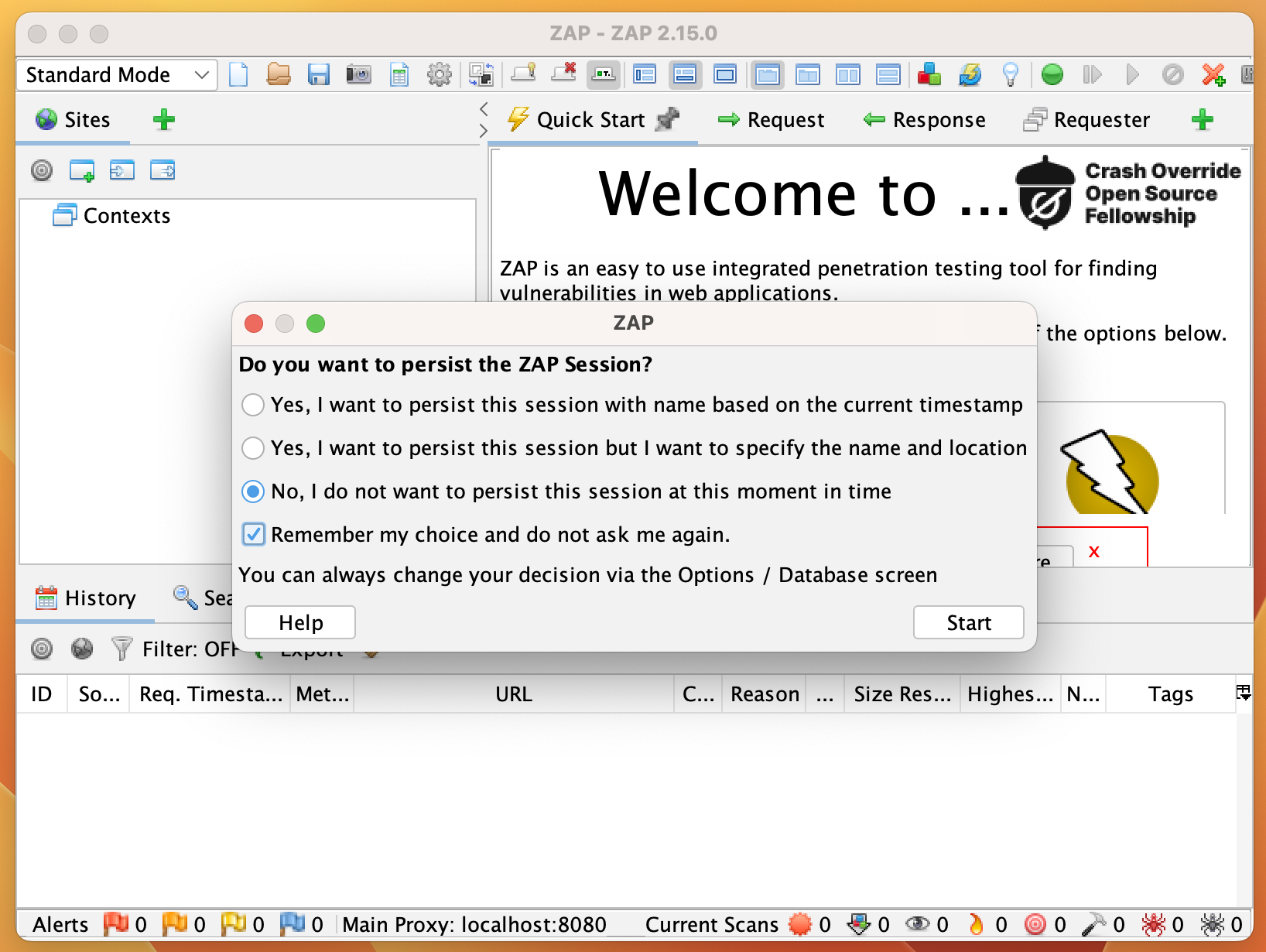1266x952 pixels.
Task: Generate a report using the report icon
Action: [x=399, y=75]
